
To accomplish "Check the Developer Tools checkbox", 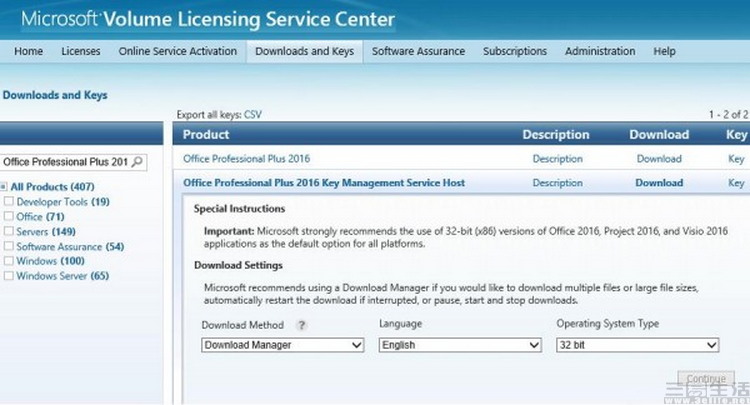I will click(x=9, y=201).
